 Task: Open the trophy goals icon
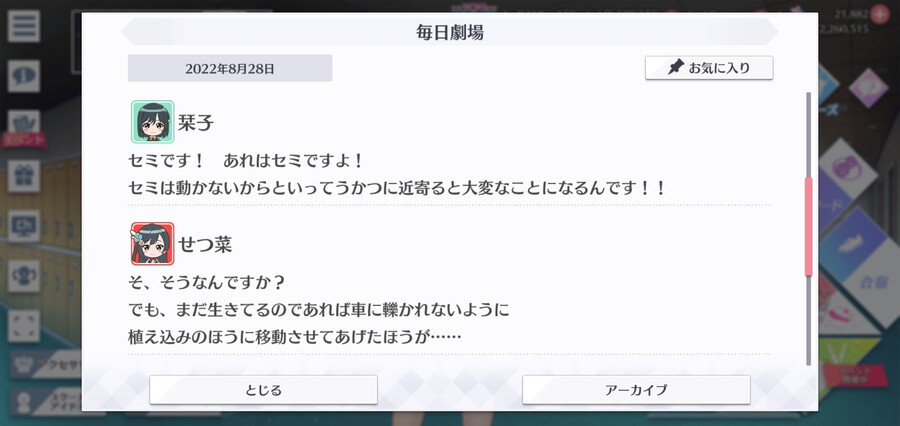point(24,276)
